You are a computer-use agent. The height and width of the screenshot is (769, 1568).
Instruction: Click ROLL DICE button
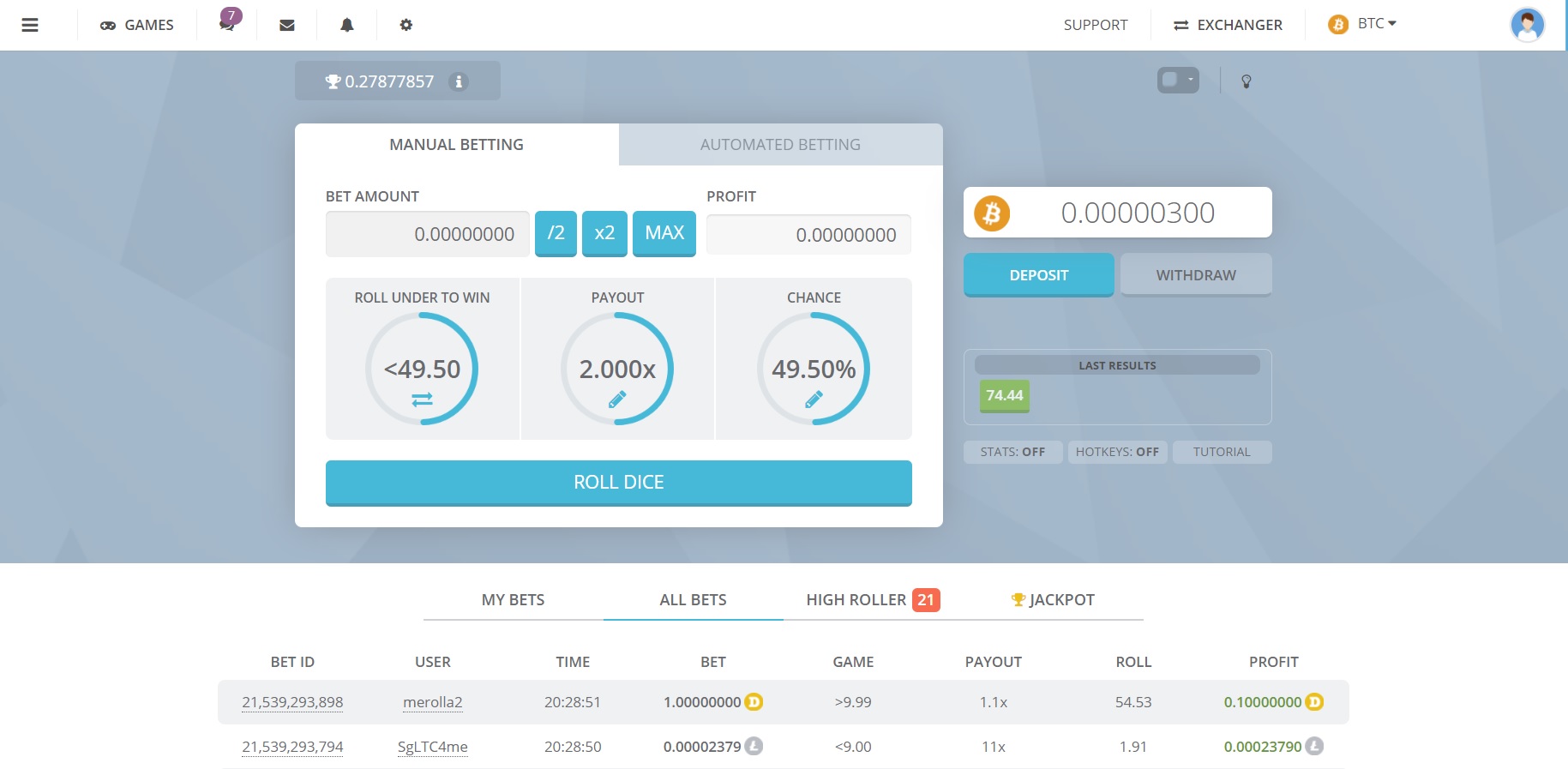[x=619, y=483]
